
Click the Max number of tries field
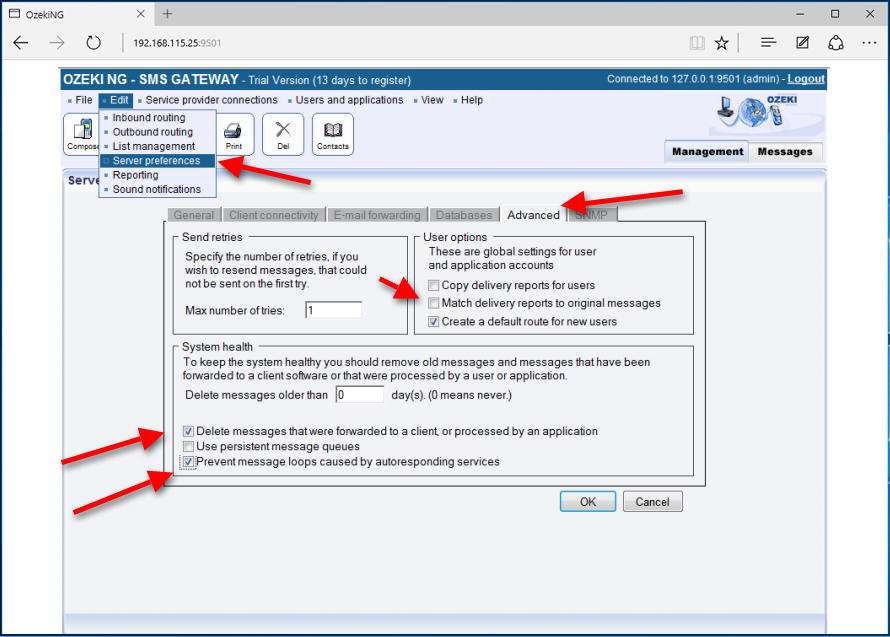[x=332, y=309]
